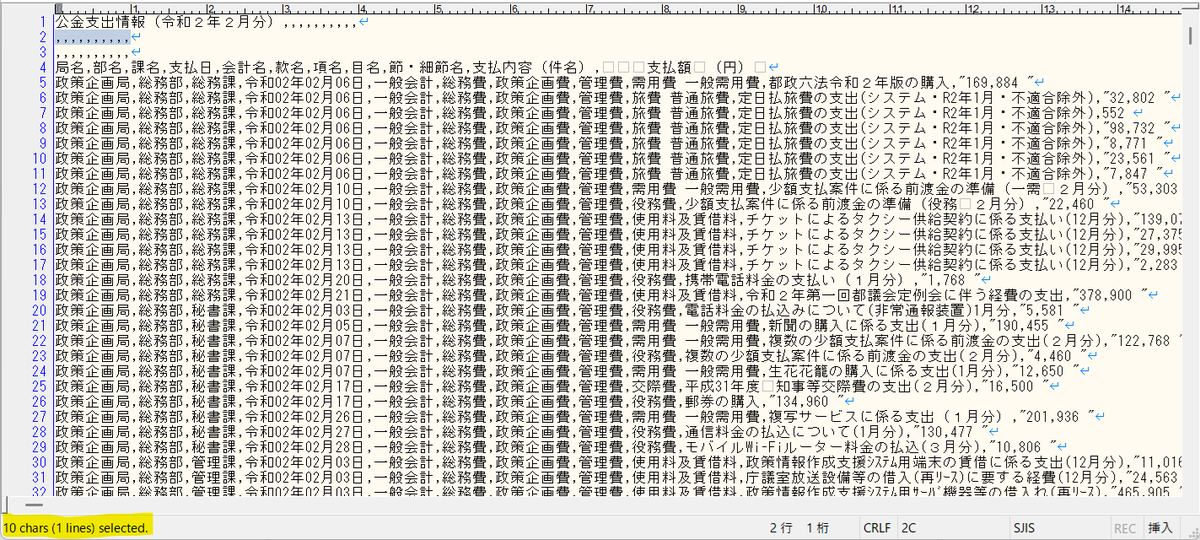Click the highlighted comma selection on line 2
Viewport: 1200px width, 540px height.
(92, 37)
